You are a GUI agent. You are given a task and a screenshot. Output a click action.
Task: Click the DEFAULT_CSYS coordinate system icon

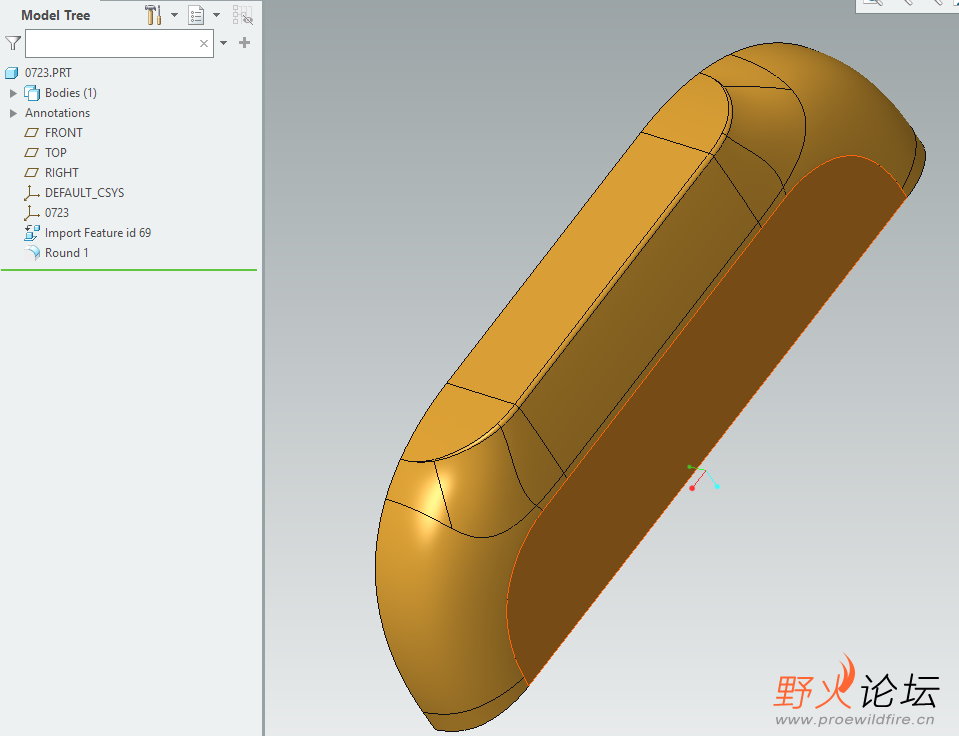[31, 193]
